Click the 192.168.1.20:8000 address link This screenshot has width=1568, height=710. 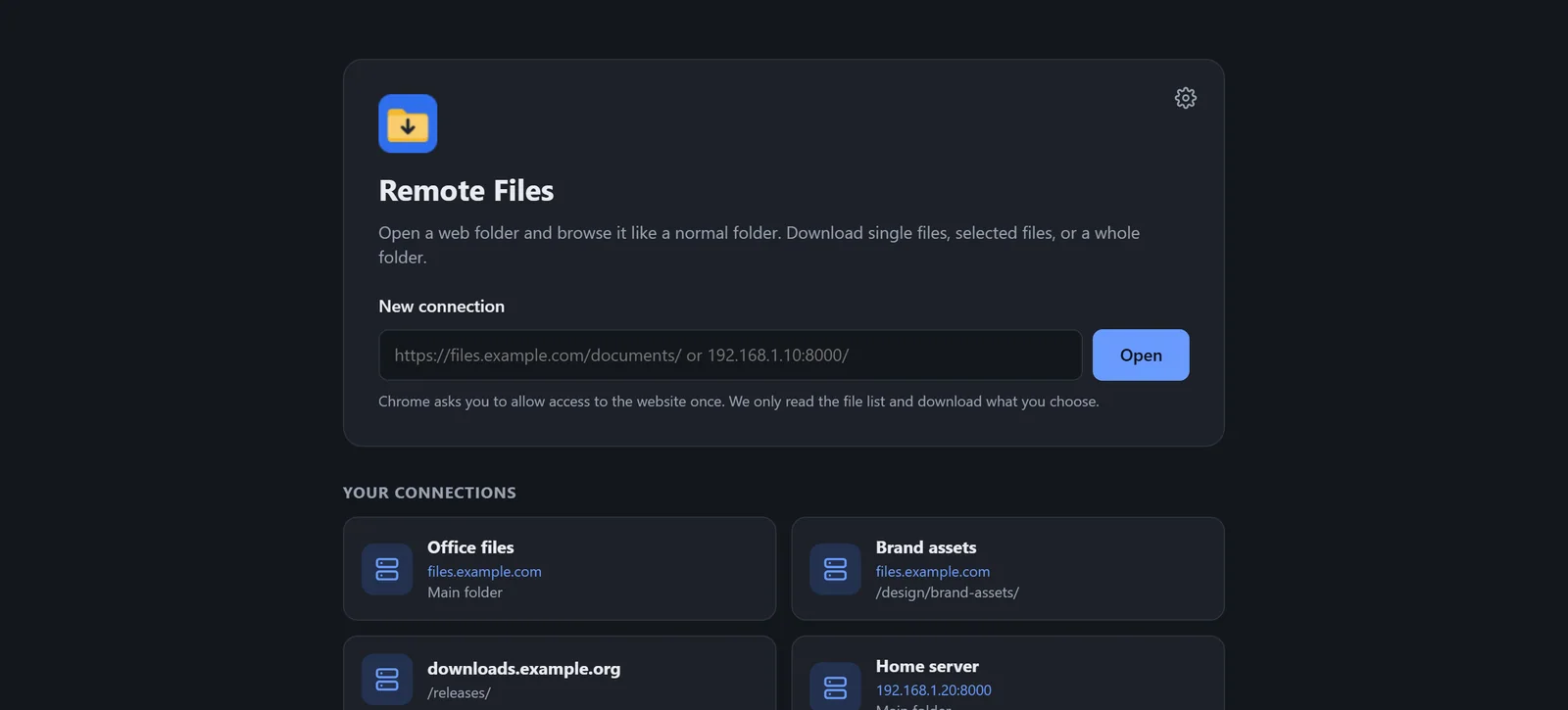click(x=934, y=690)
